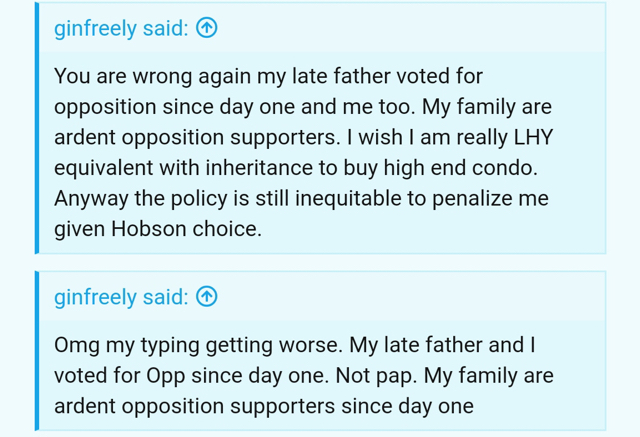Click the word "Omg" in the second quote

[x=77, y=346]
